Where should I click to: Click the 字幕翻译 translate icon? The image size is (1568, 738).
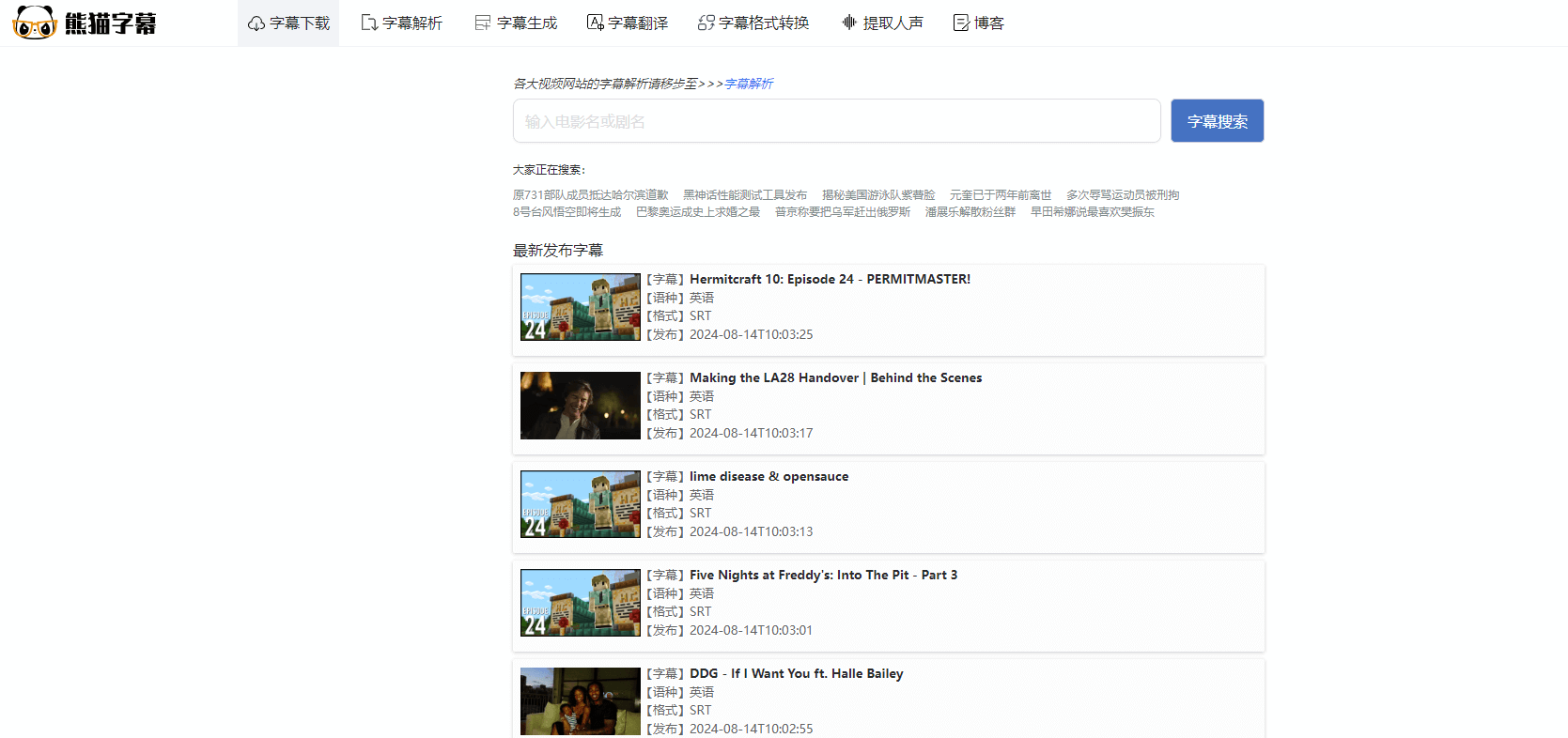click(x=595, y=23)
